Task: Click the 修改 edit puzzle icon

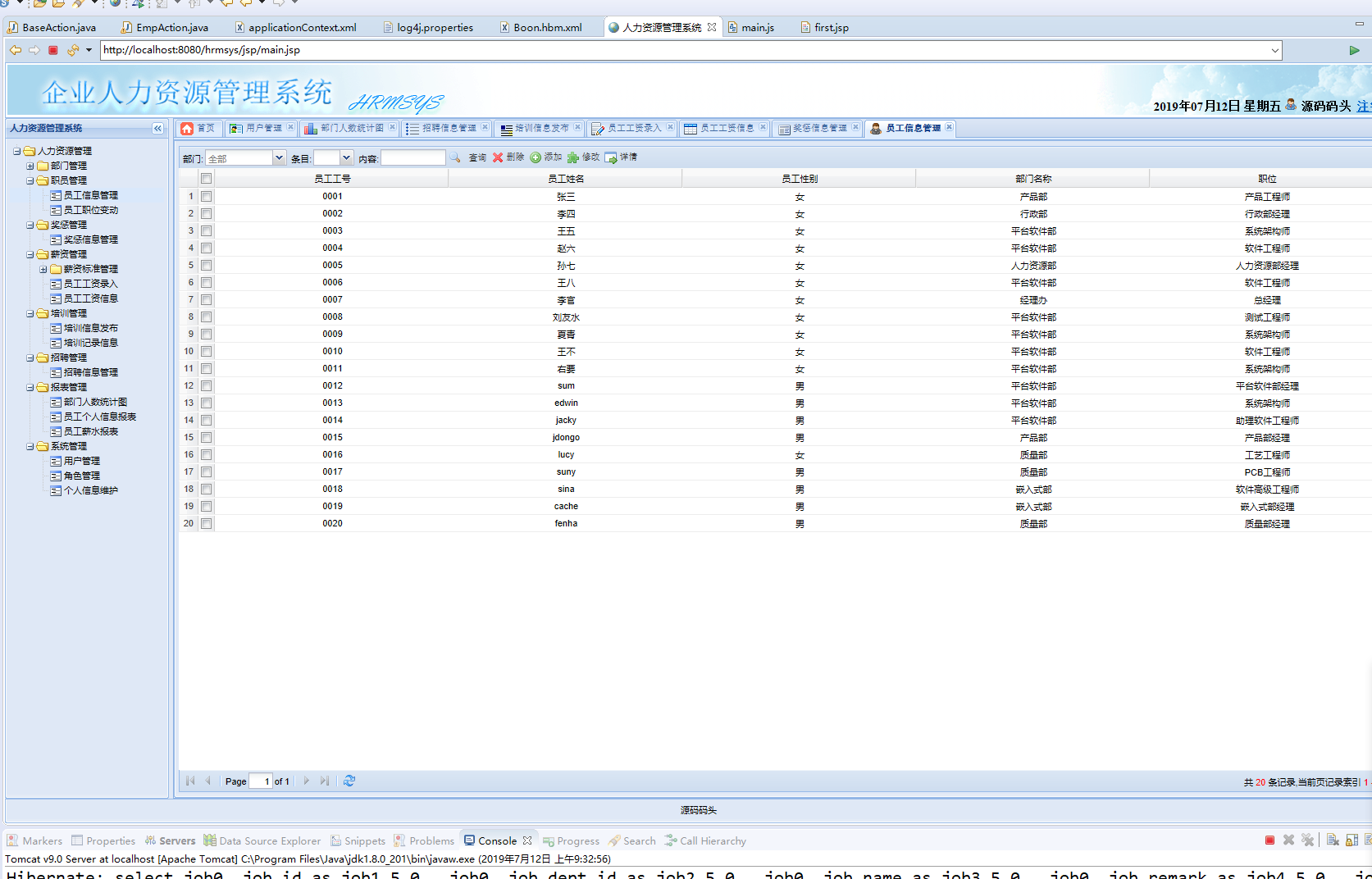Action: [x=573, y=157]
